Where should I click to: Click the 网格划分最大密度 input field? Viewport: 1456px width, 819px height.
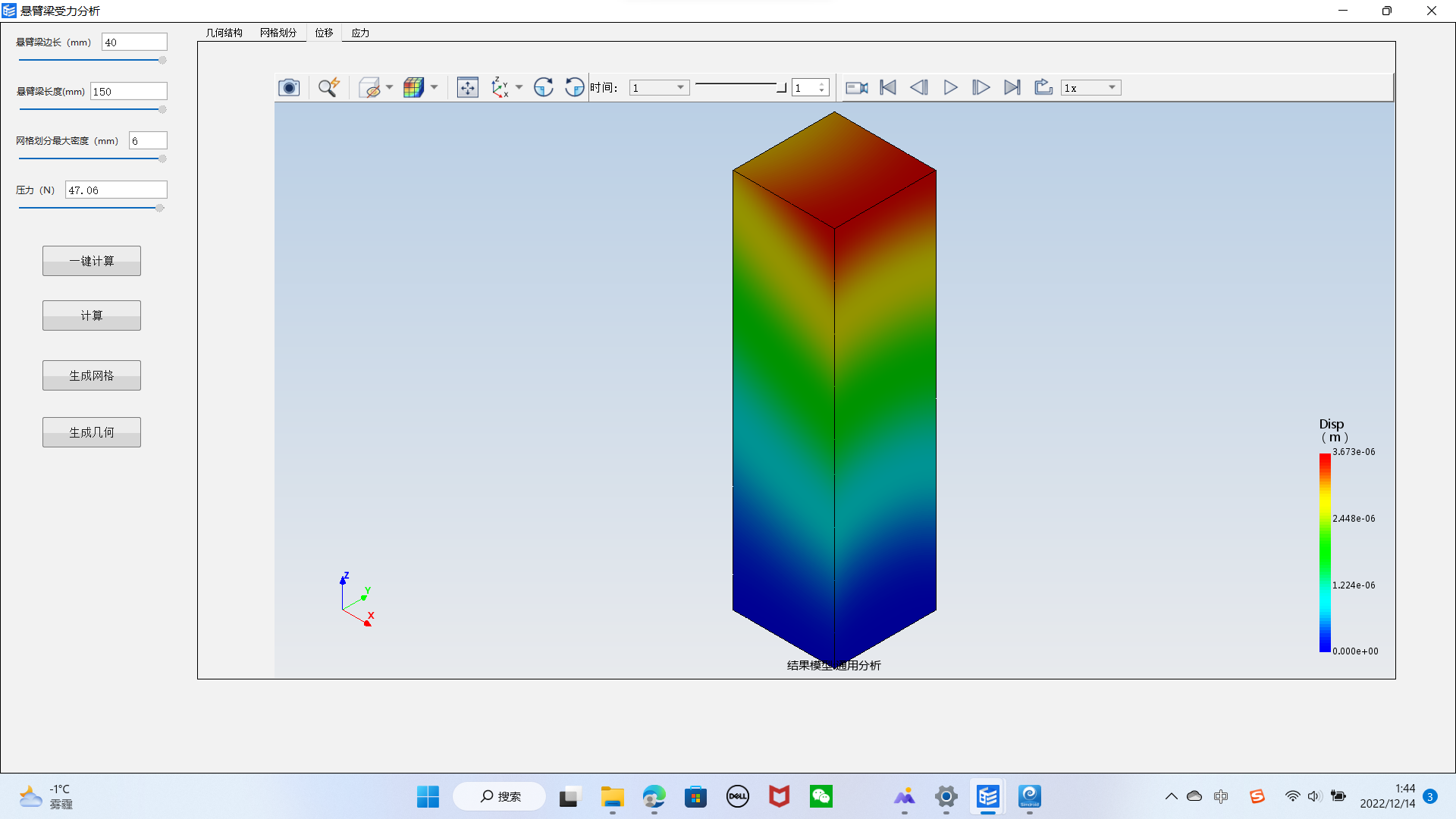[148, 141]
